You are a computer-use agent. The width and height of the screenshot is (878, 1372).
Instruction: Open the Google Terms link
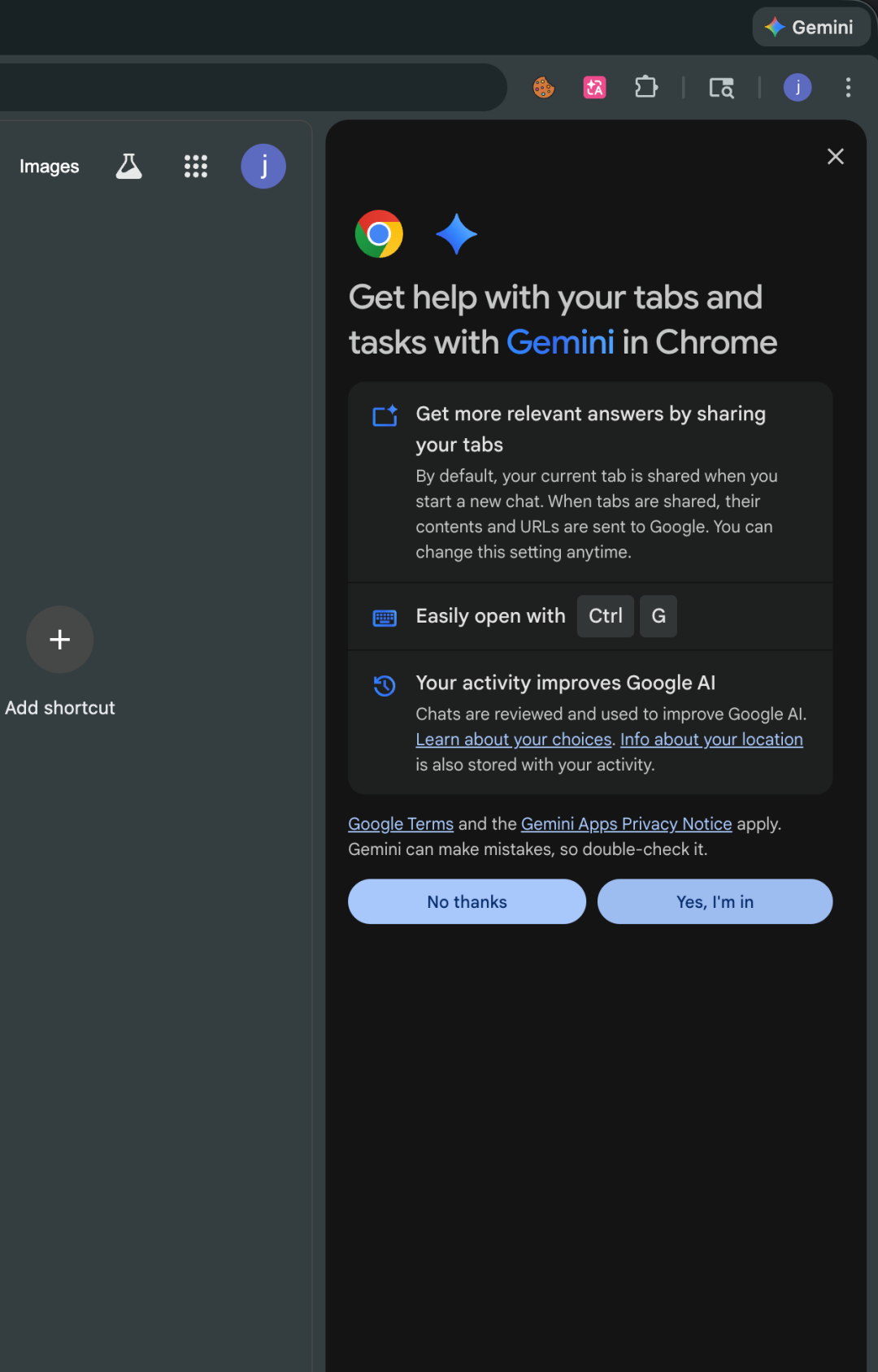(401, 824)
